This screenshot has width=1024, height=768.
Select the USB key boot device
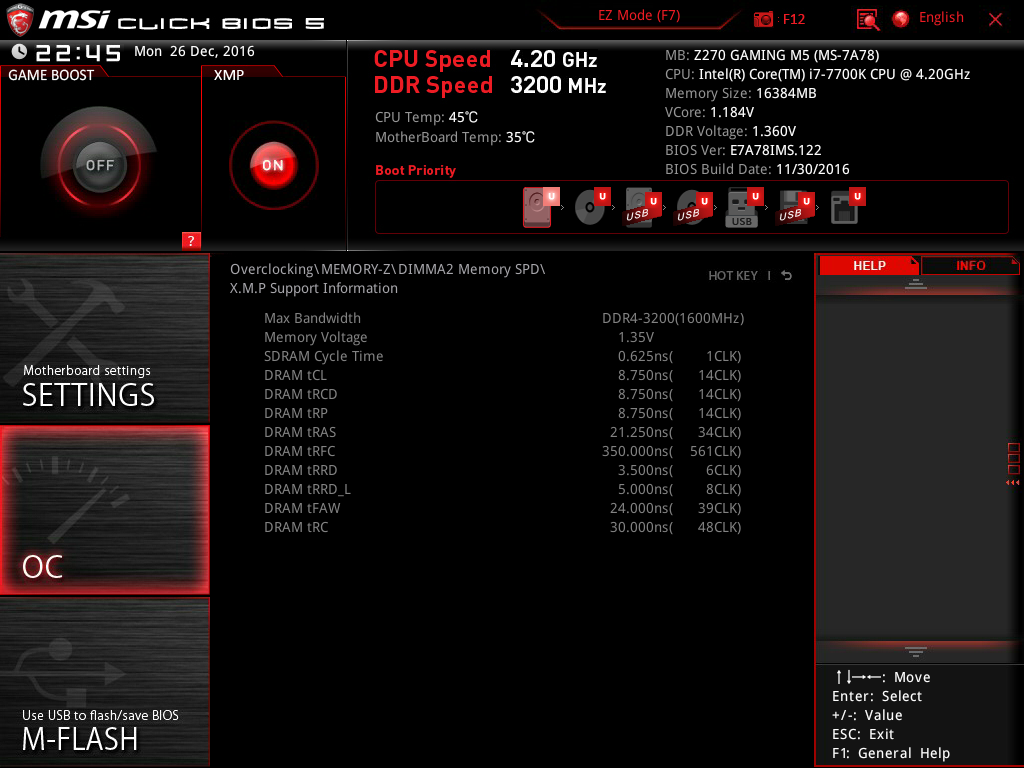pos(744,208)
